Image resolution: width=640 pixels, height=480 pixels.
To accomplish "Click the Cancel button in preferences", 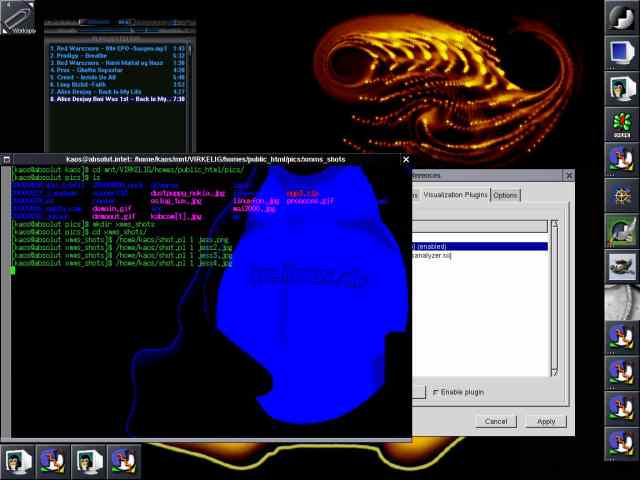I will [x=496, y=421].
